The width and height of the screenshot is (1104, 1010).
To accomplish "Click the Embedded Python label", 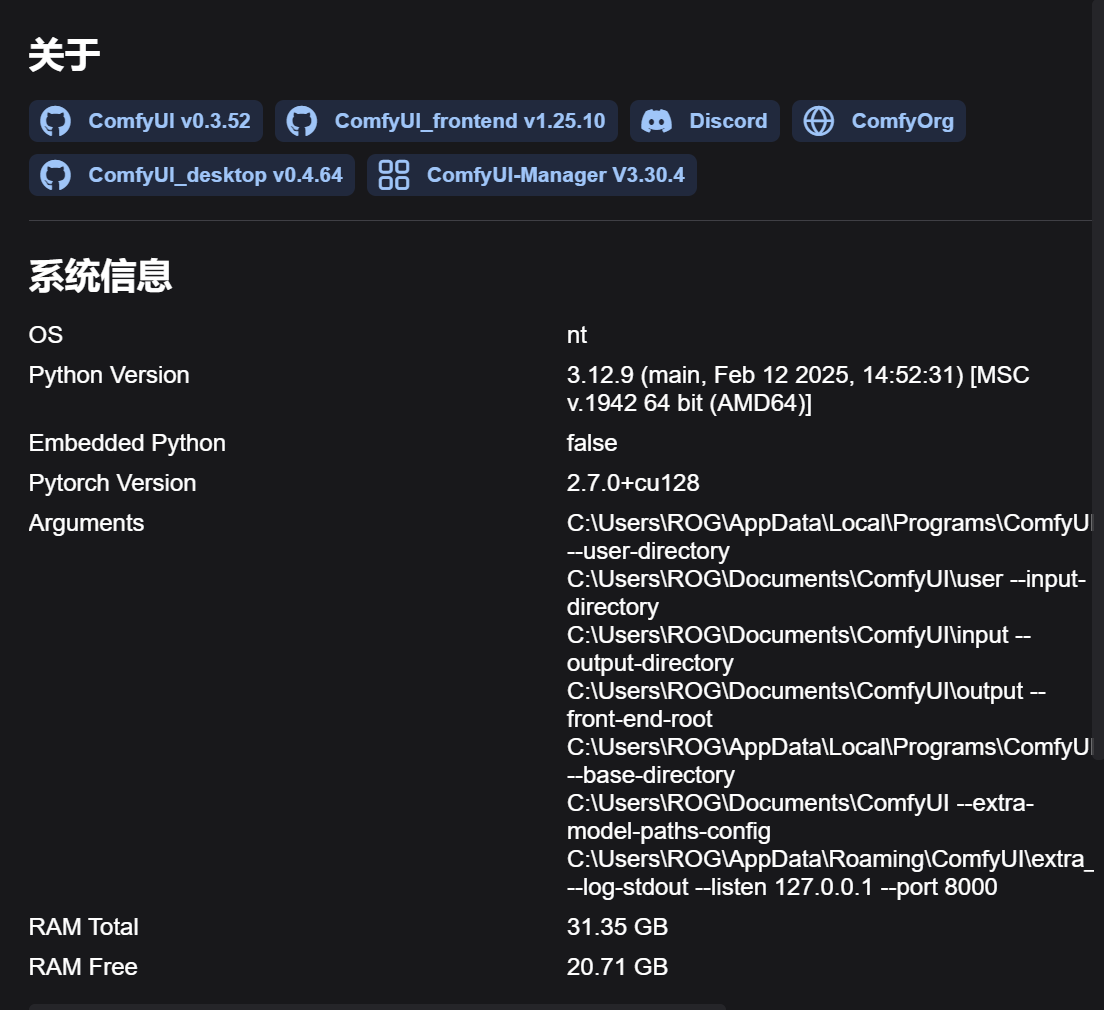I will [127, 443].
